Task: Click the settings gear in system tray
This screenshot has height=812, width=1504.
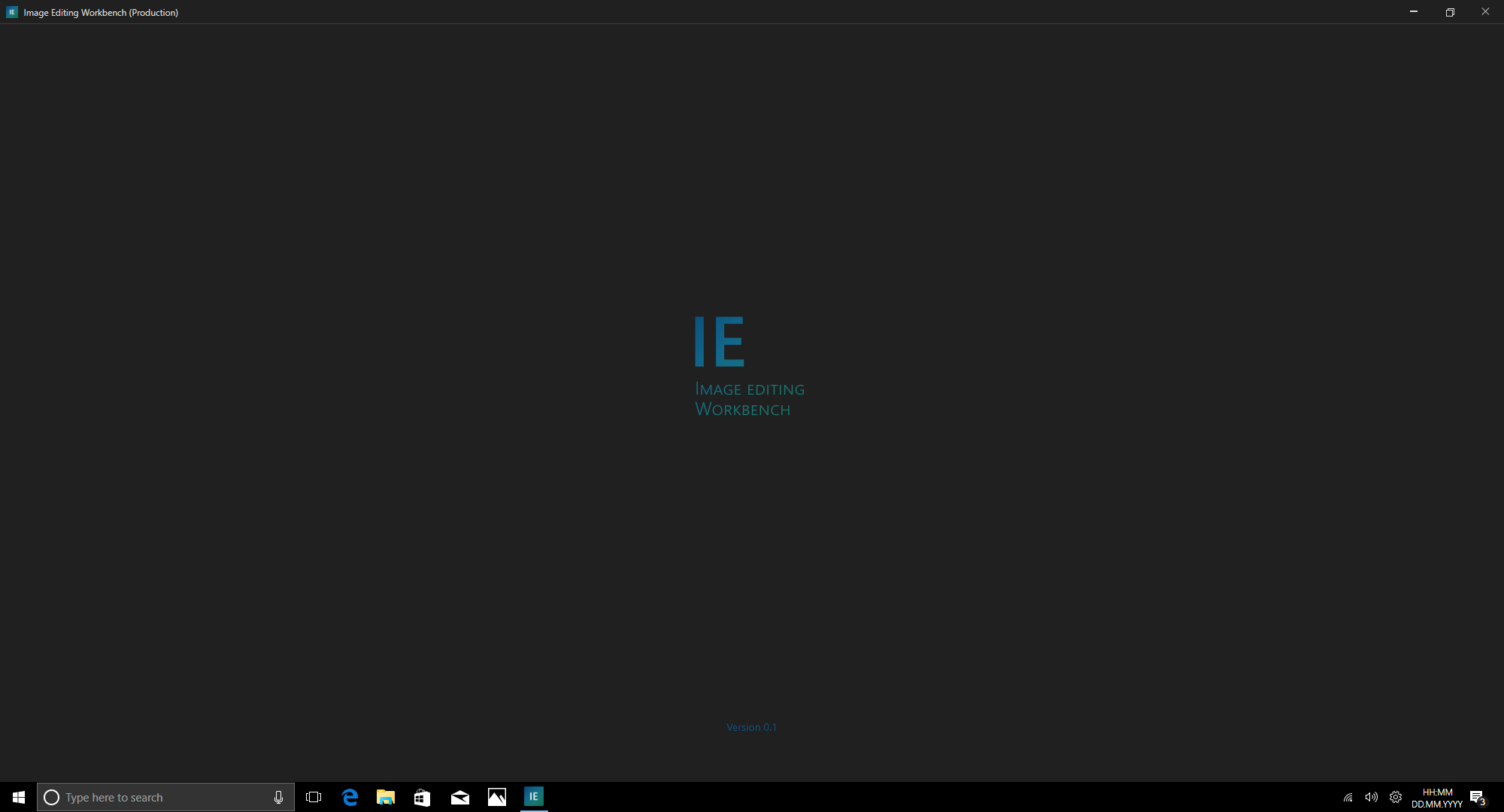Action: coord(1396,797)
